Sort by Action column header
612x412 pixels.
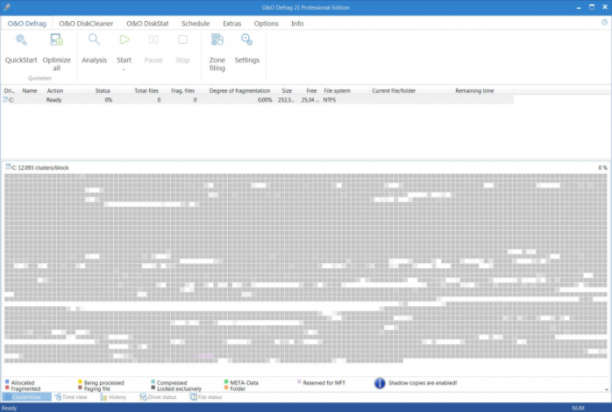[x=55, y=91]
